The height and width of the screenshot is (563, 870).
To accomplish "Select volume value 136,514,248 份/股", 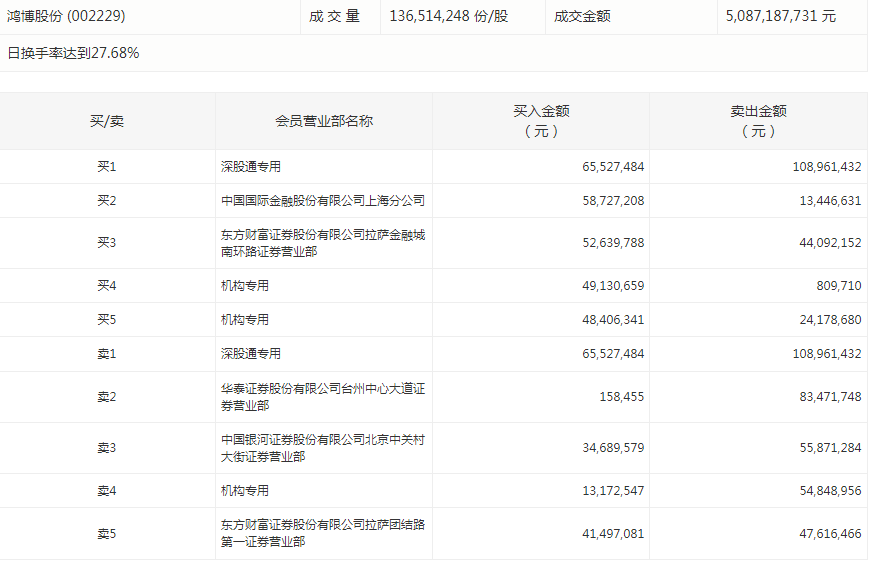I will click(x=448, y=16).
